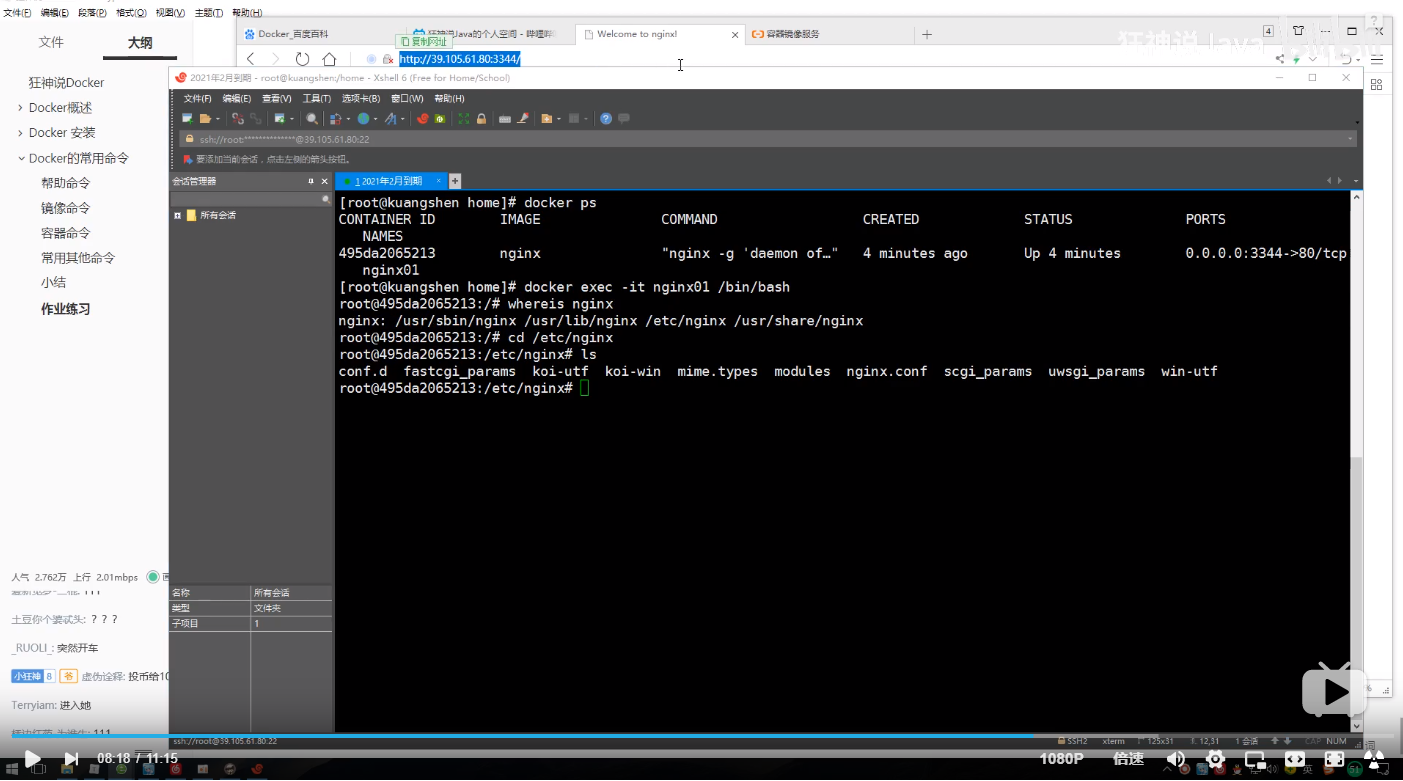Pin the session manager panel
The width and height of the screenshot is (1403, 781).
pos(311,181)
